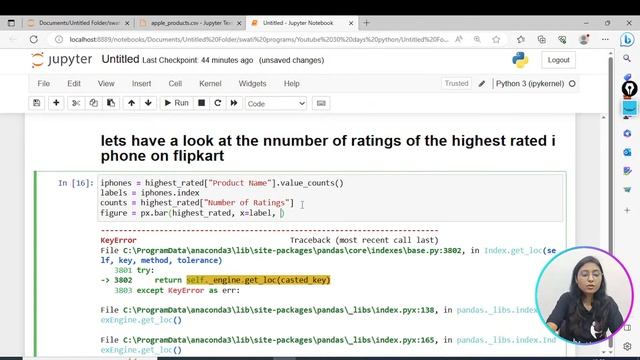Open the Insert menu
This screenshot has height=360, width=640.
[x=142, y=84]
